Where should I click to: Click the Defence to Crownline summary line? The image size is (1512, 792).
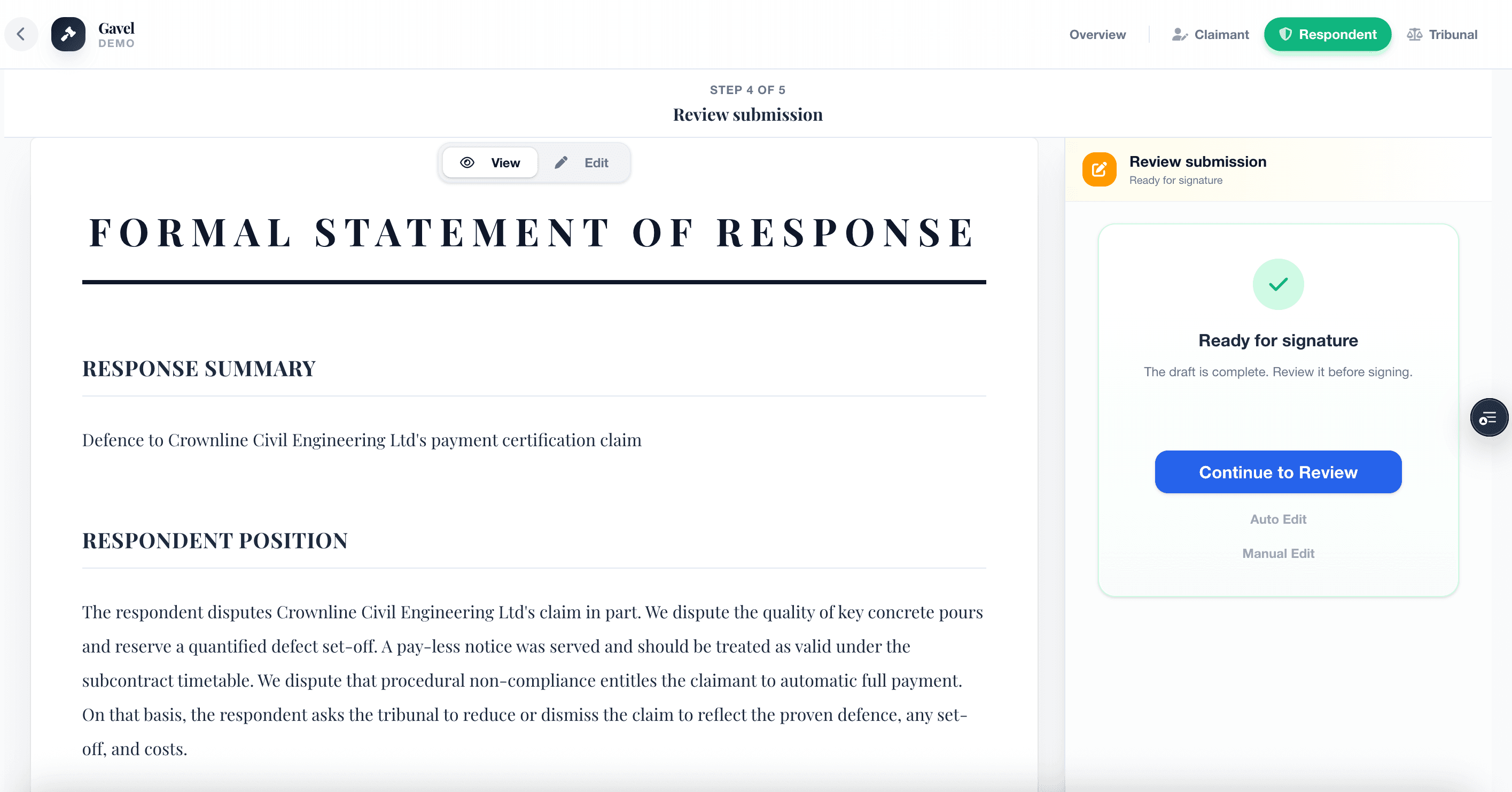click(x=362, y=440)
